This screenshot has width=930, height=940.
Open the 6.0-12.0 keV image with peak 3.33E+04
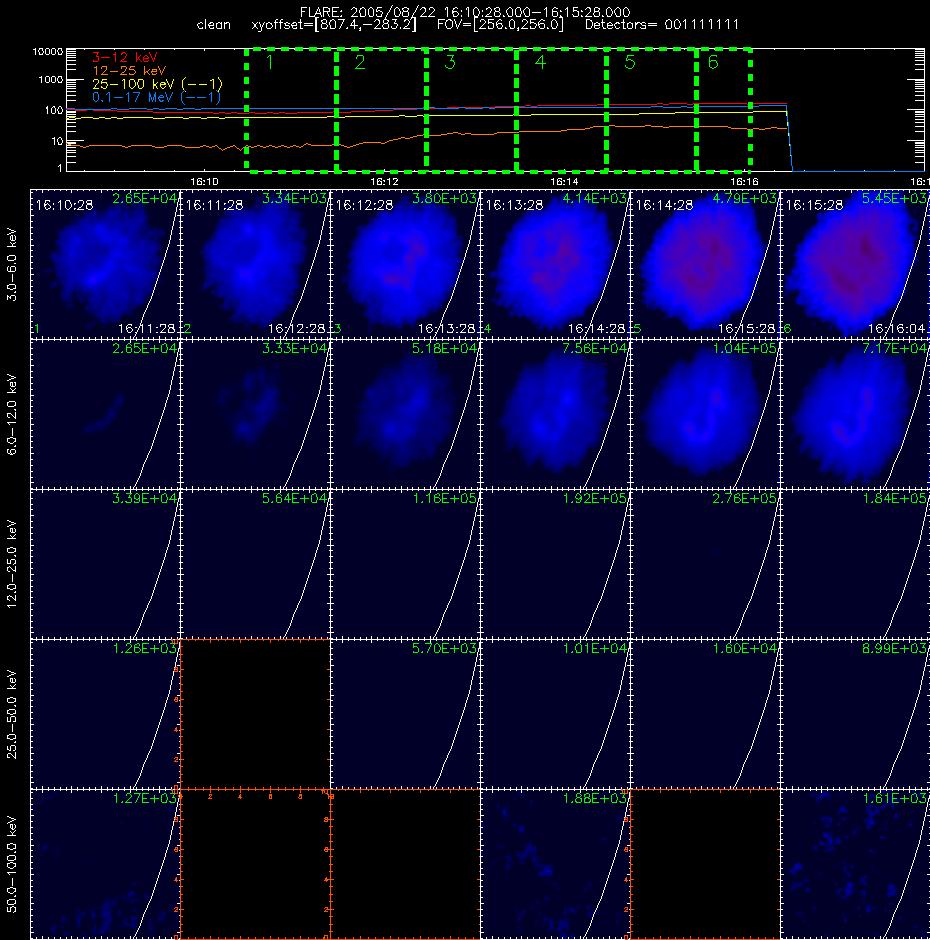255,414
